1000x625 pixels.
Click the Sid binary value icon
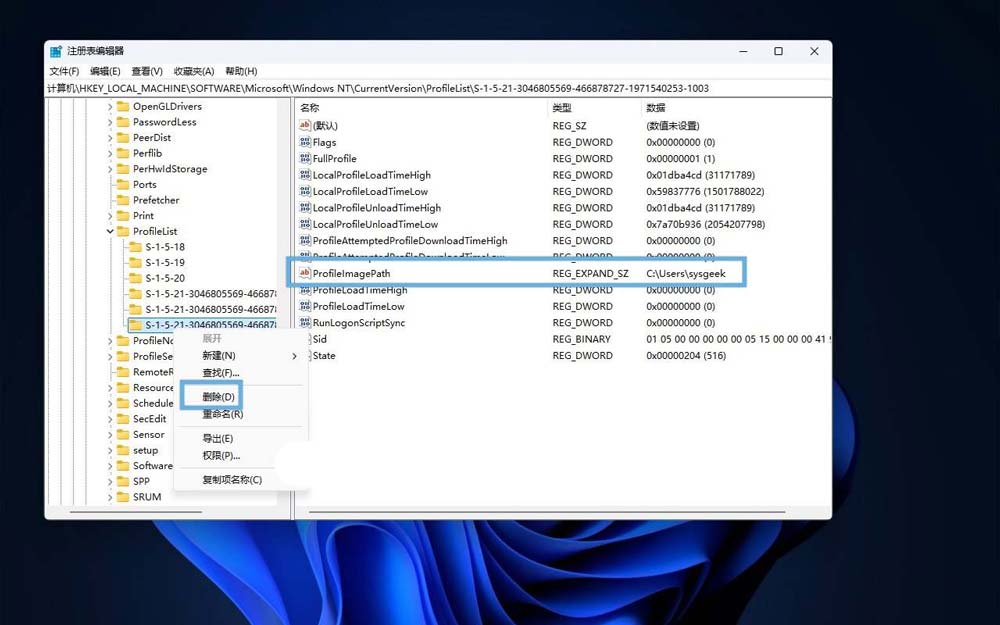click(x=305, y=339)
